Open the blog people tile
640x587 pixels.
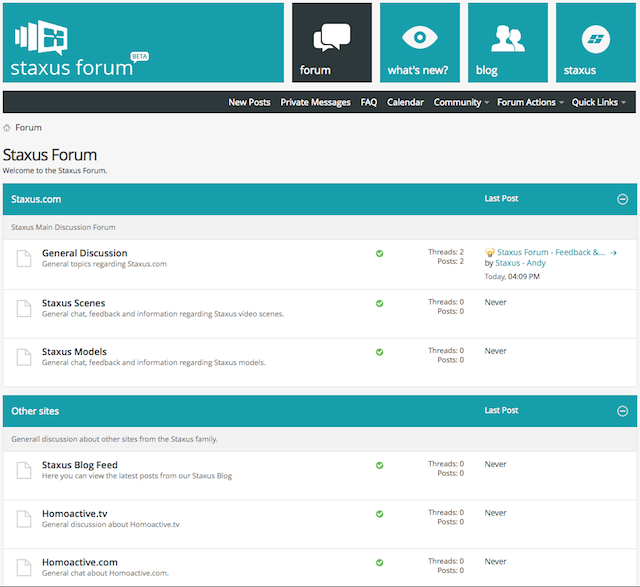(x=508, y=42)
